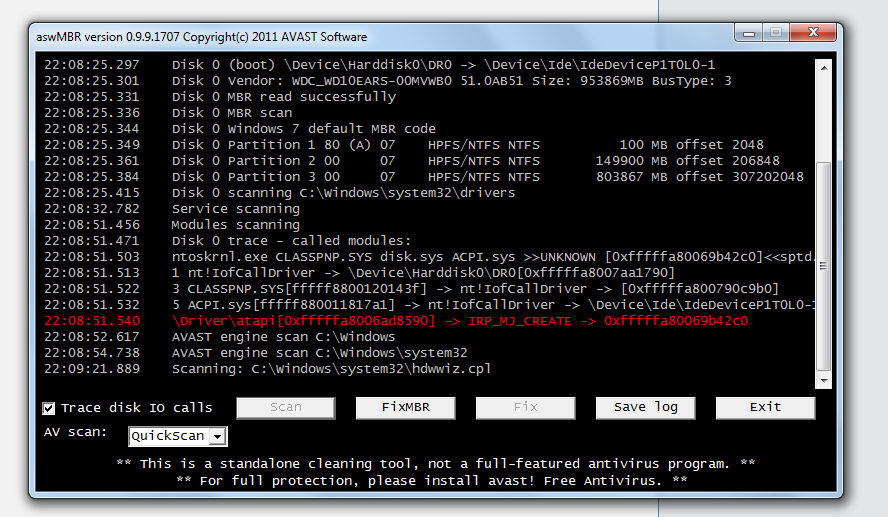This screenshot has width=888, height=517.
Task: Click the Exit button
Action: click(766, 408)
